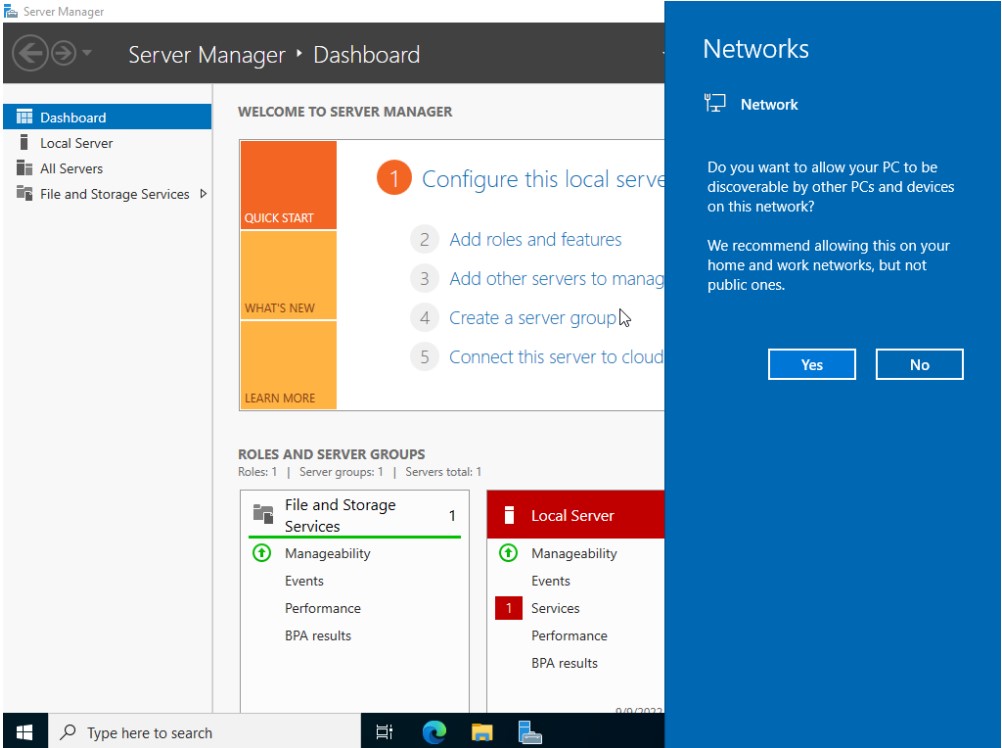Screen dimensions: 1002x748
Task: Click No in the Networks prompt
Action: [918, 364]
